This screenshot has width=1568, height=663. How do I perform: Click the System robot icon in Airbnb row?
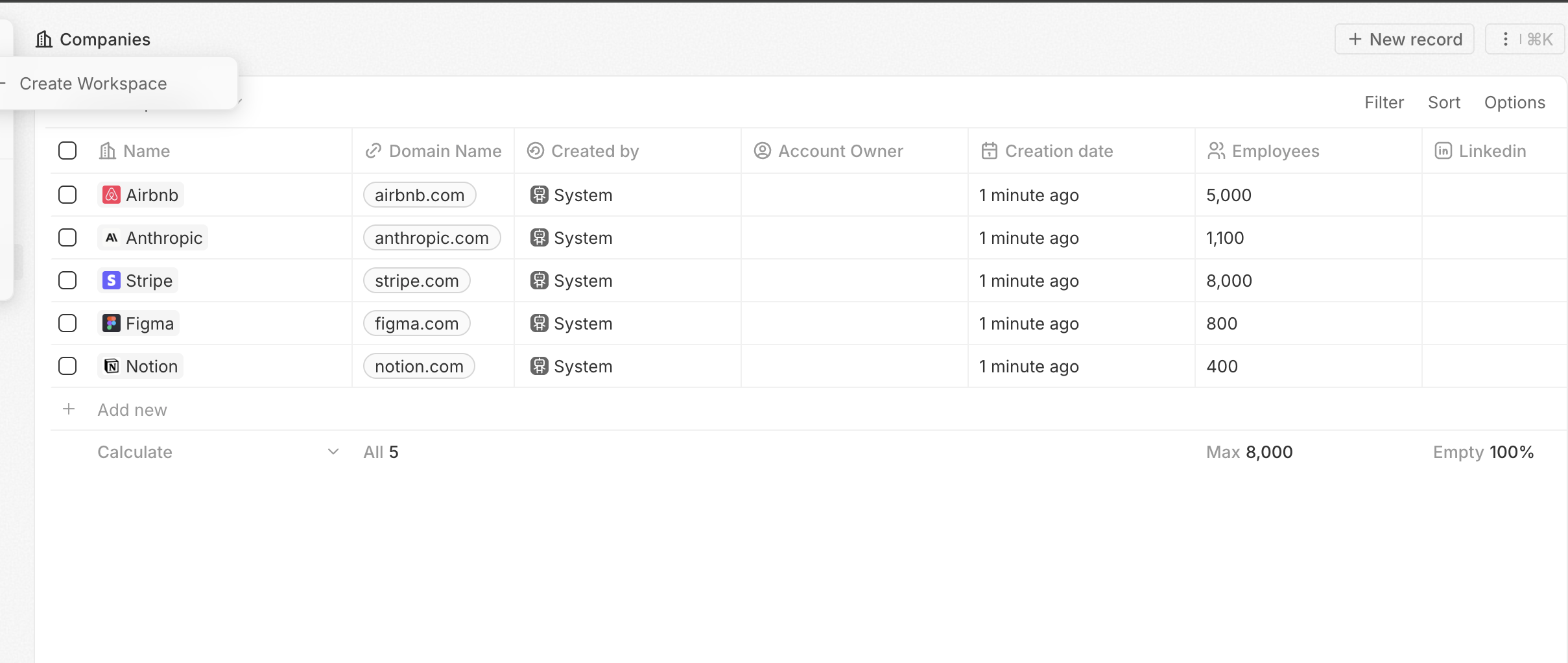pyautogui.click(x=539, y=195)
